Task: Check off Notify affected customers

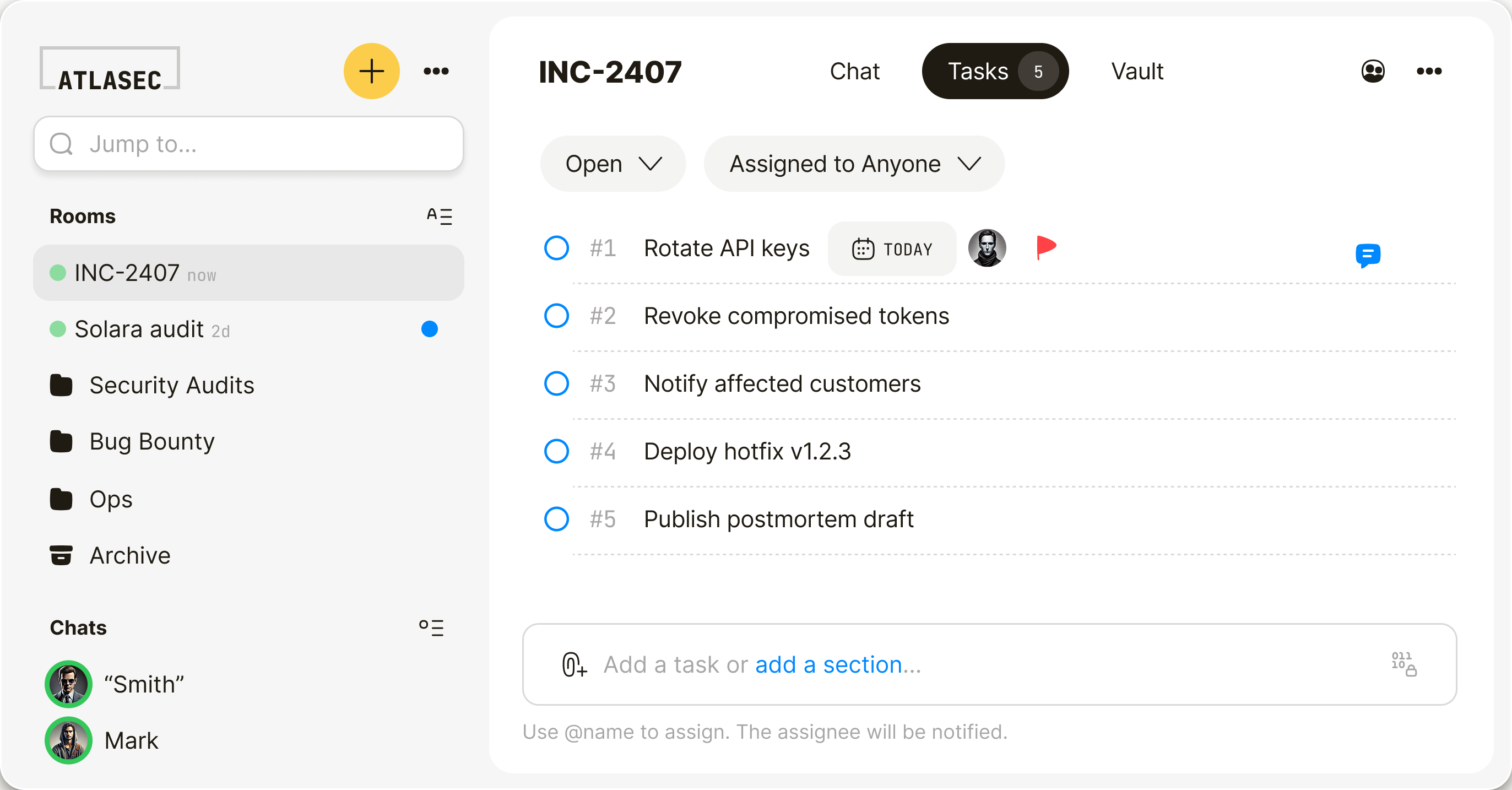Action: (556, 384)
